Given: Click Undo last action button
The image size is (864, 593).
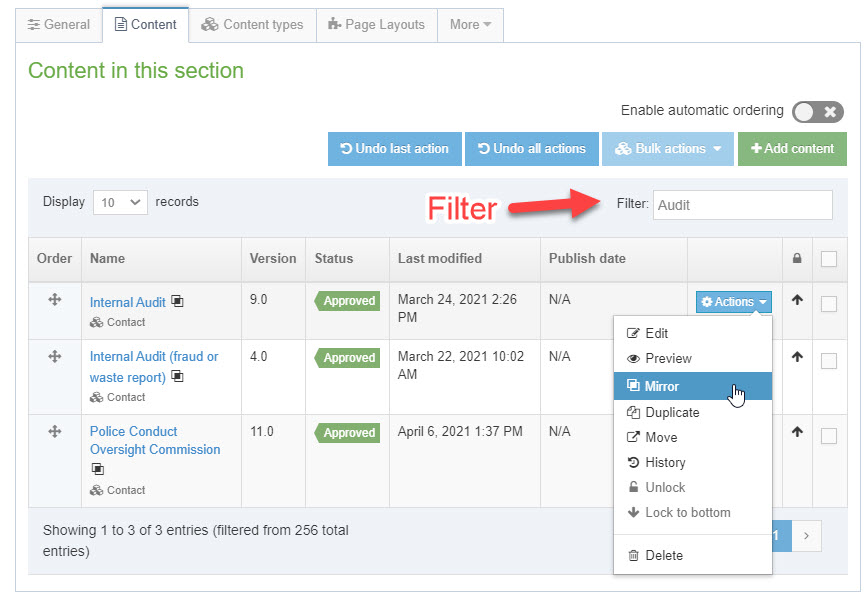Looking at the screenshot, I should (395, 149).
